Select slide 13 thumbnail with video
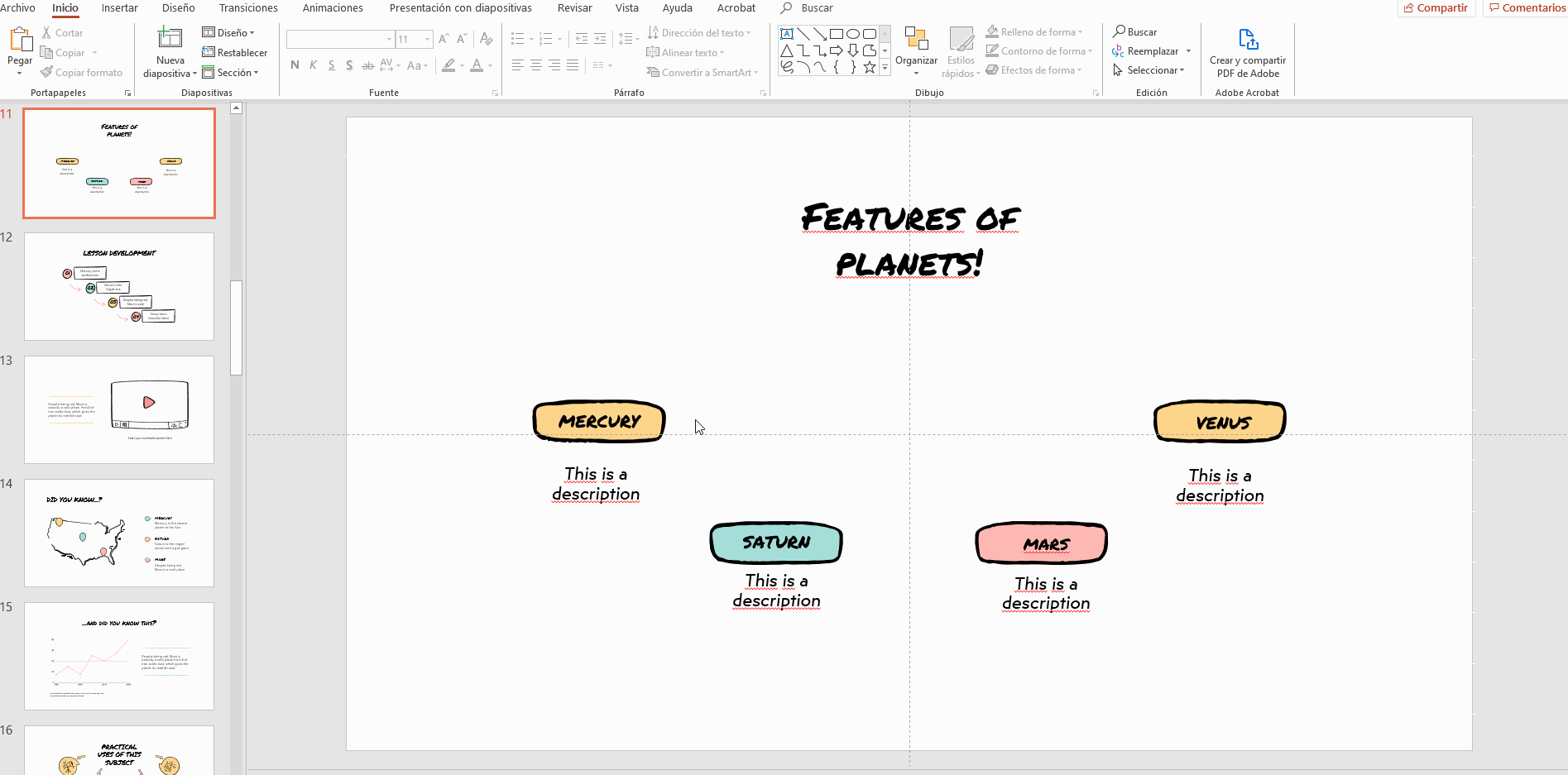This screenshot has height=775, width=1568. tap(119, 409)
